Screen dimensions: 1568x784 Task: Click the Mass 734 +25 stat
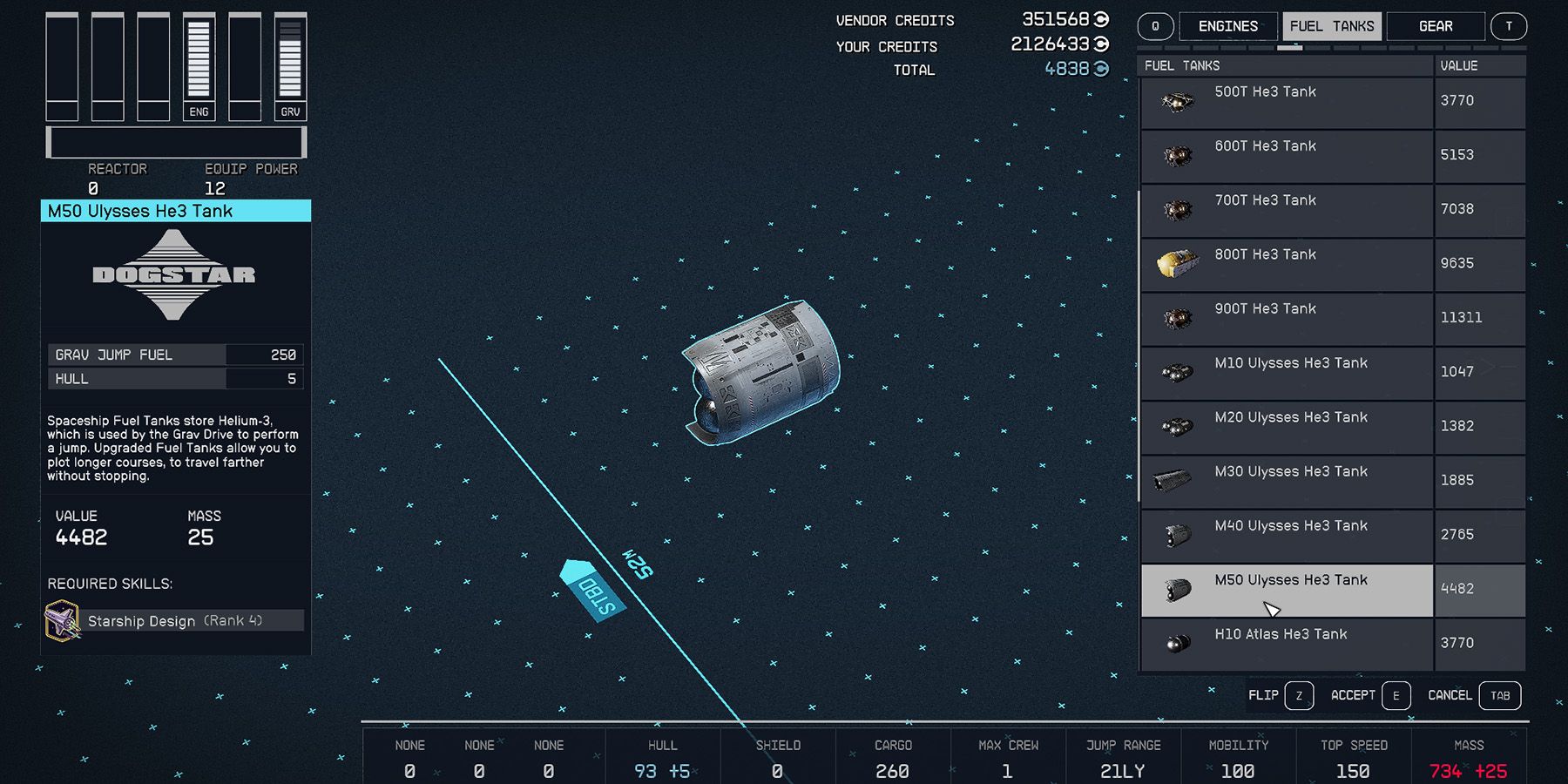1469,759
